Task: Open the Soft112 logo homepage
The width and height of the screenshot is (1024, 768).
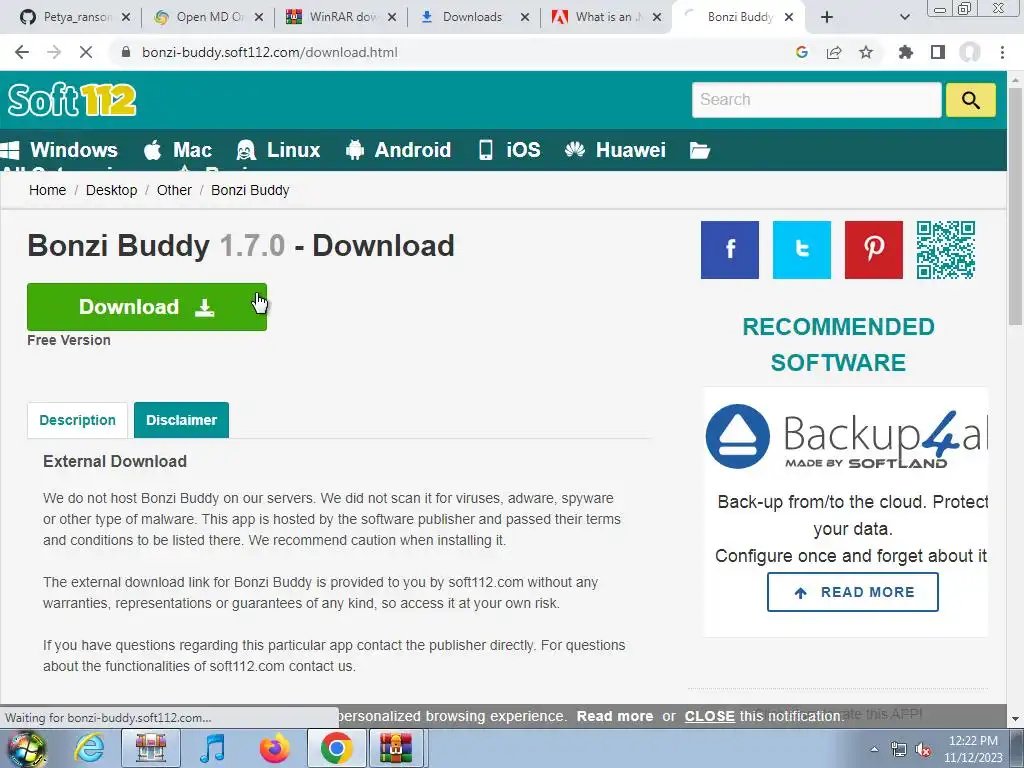Action: [72, 100]
